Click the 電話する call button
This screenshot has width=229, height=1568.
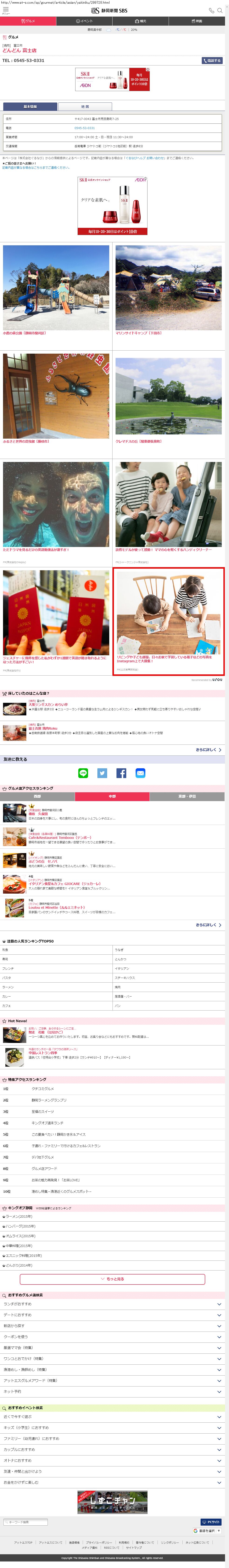click(212, 60)
